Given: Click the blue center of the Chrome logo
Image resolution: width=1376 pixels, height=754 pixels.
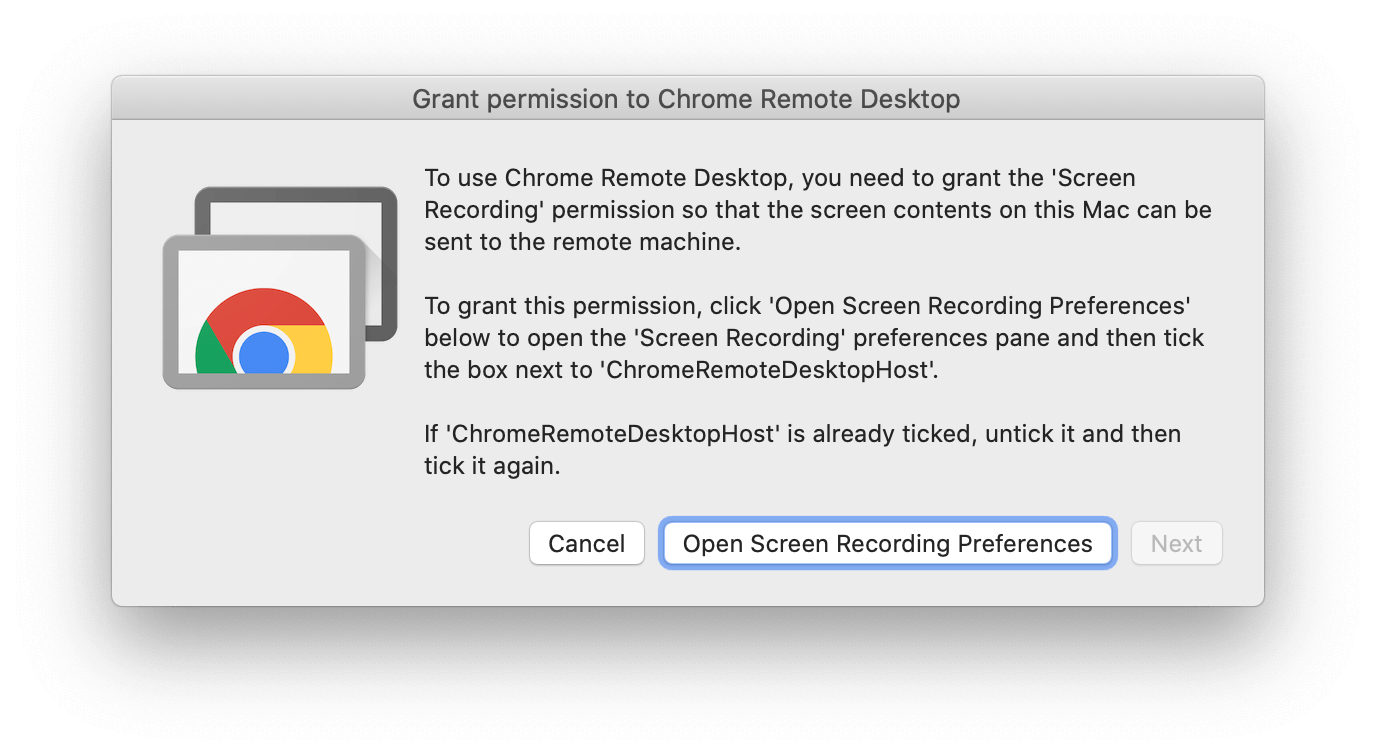Looking at the screenshot, I should pyautogui.click(x=265, y=355).
